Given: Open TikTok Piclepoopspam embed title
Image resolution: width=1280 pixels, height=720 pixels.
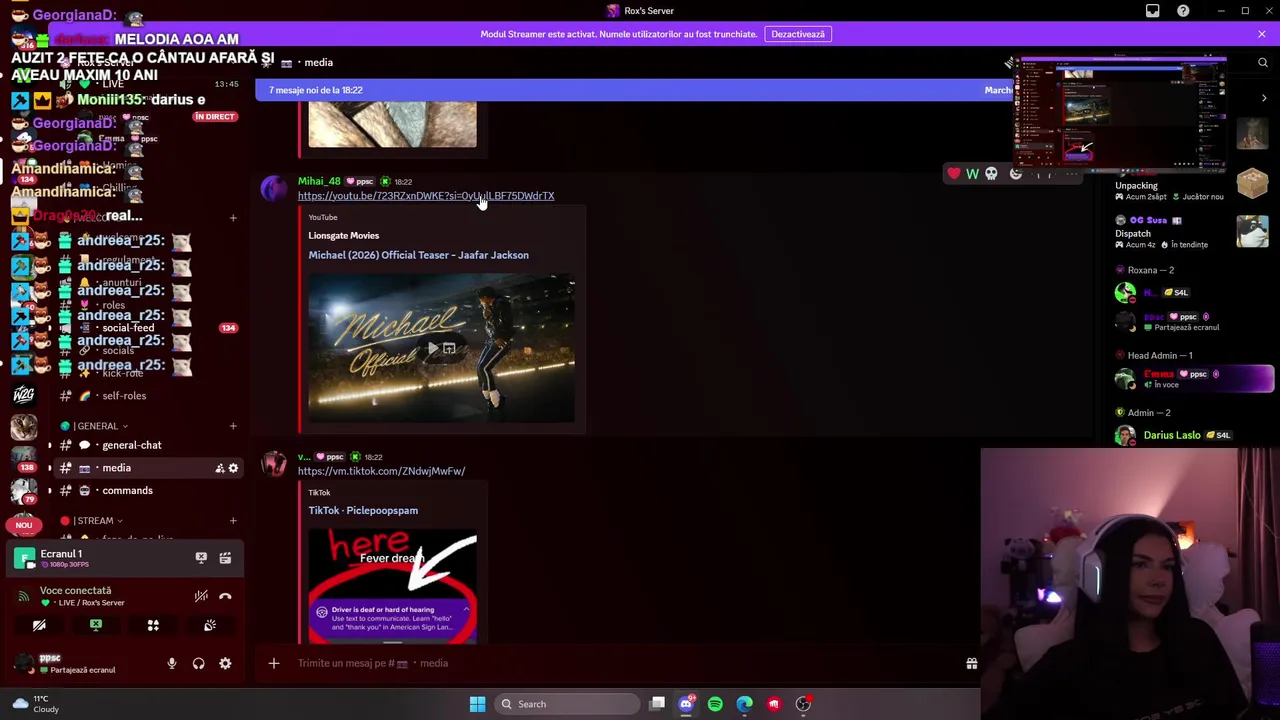Looking at the screenshot, I should [363, 510].
